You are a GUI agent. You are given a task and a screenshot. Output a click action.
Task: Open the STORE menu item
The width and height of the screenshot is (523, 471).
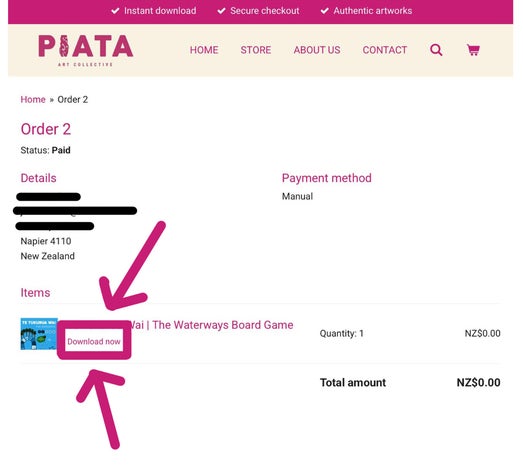click(255, 50)
